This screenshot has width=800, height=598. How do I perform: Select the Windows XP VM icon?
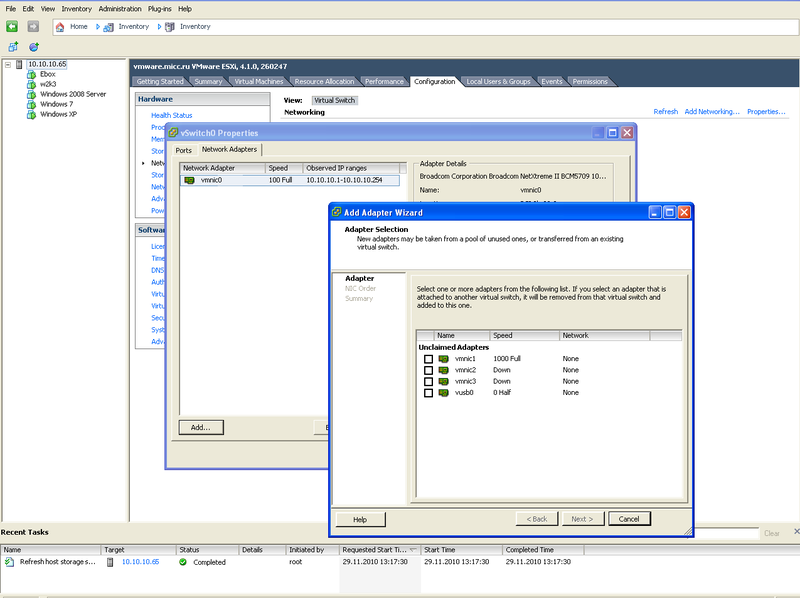[32, 114]
